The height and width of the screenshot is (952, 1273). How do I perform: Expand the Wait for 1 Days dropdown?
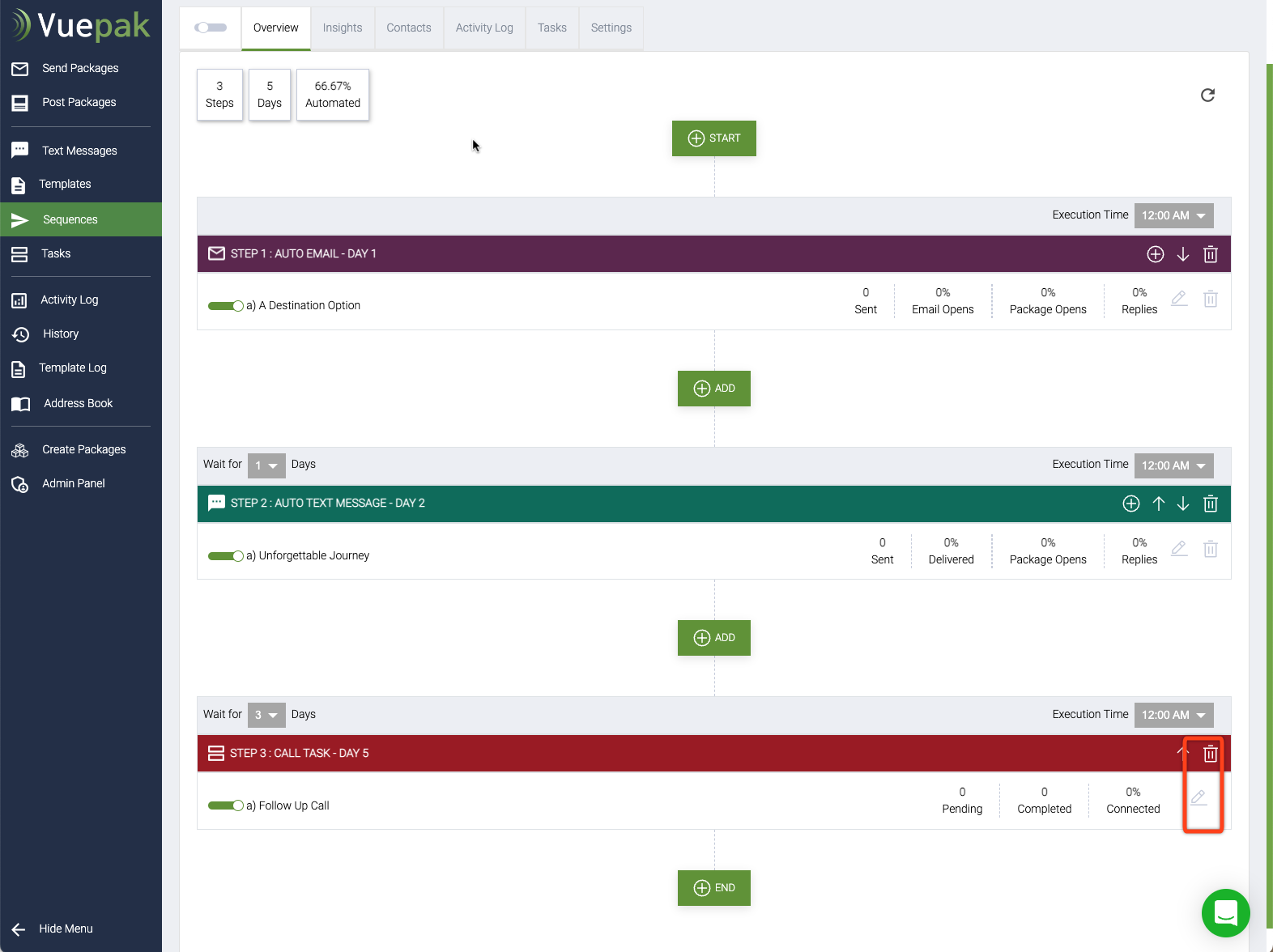[x=266, y=465]
